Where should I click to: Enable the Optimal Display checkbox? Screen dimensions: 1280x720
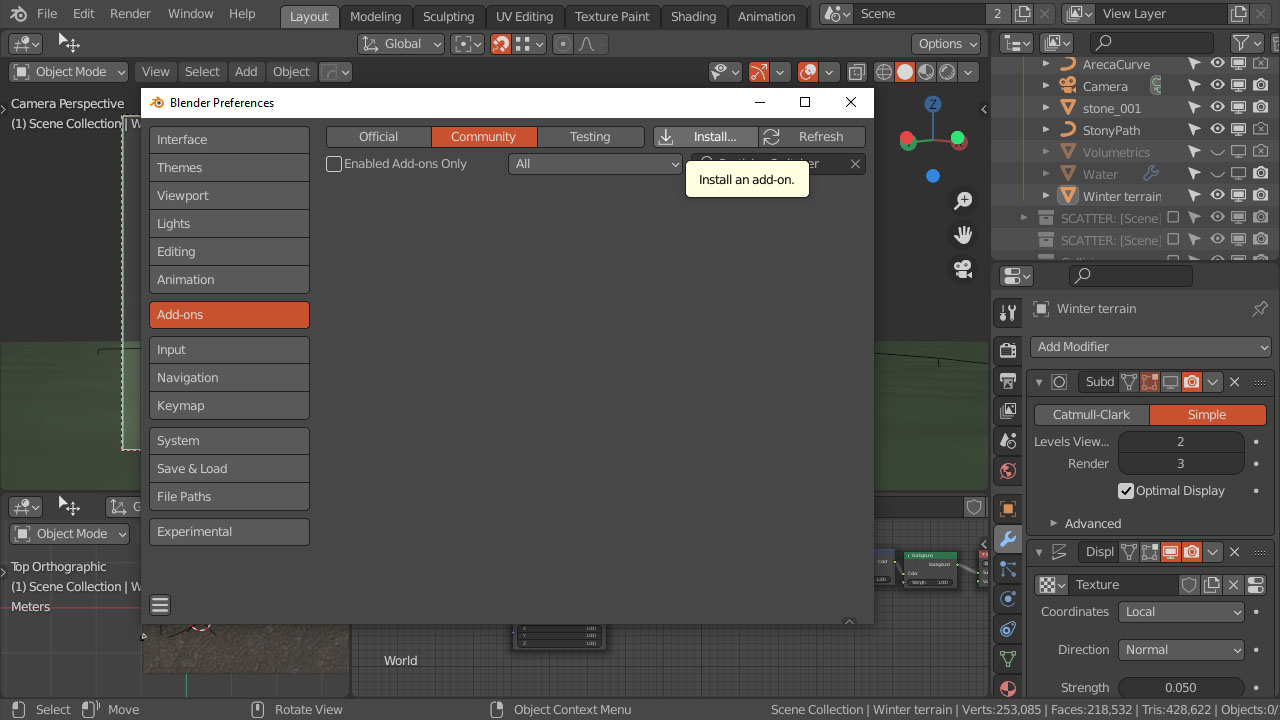[x=1125, y=490]
